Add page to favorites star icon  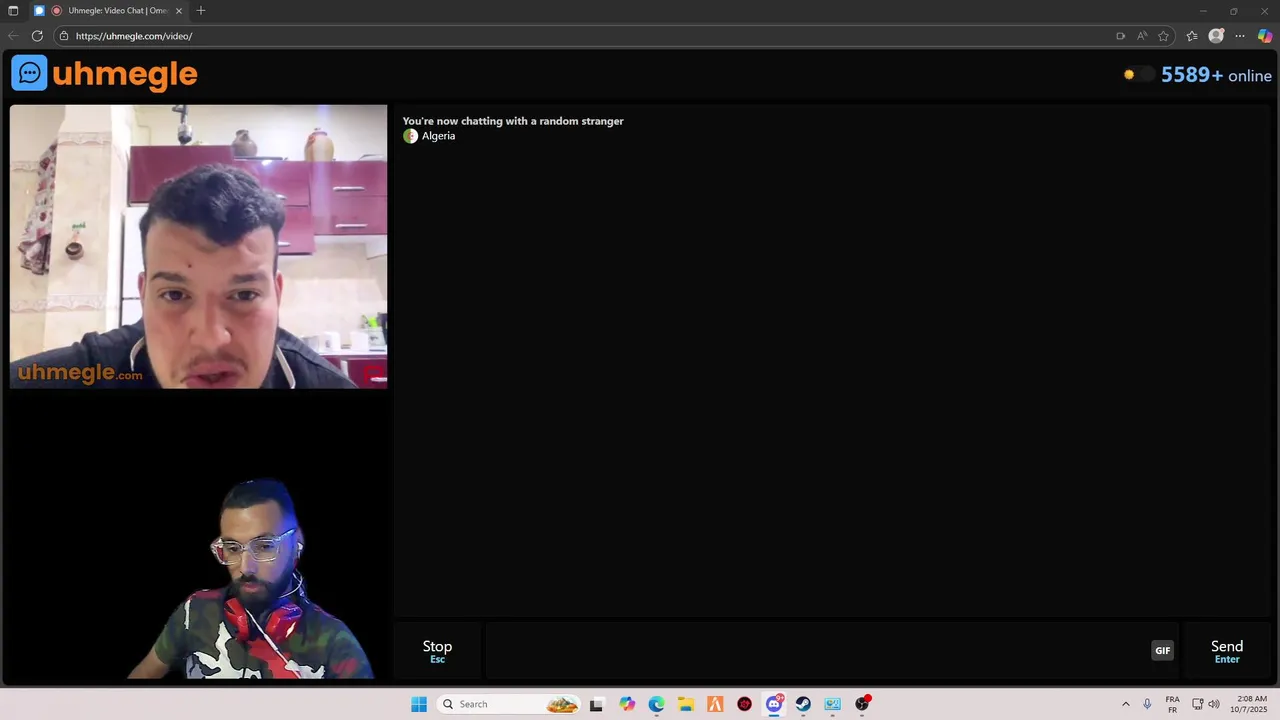pos(1163,36)
